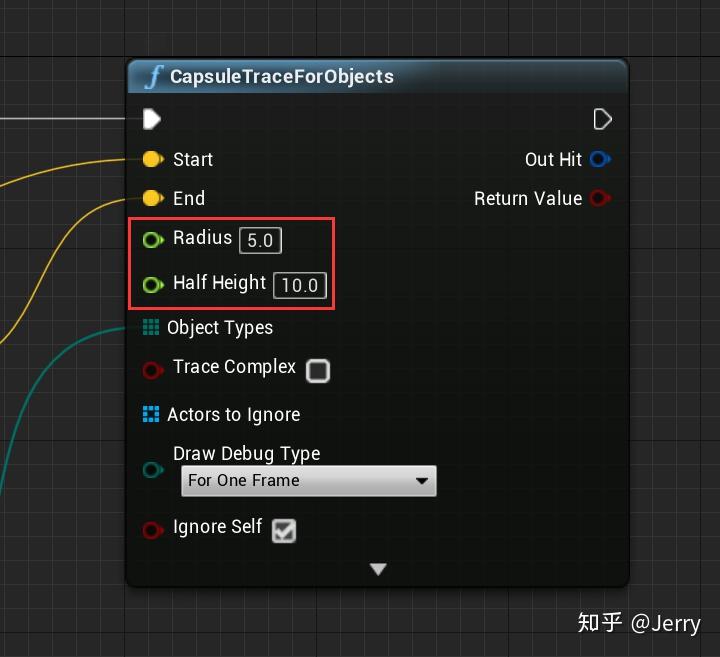Click the Actors to Ignore label
Viewport: 720px width, 657px height.
[234, 415]
